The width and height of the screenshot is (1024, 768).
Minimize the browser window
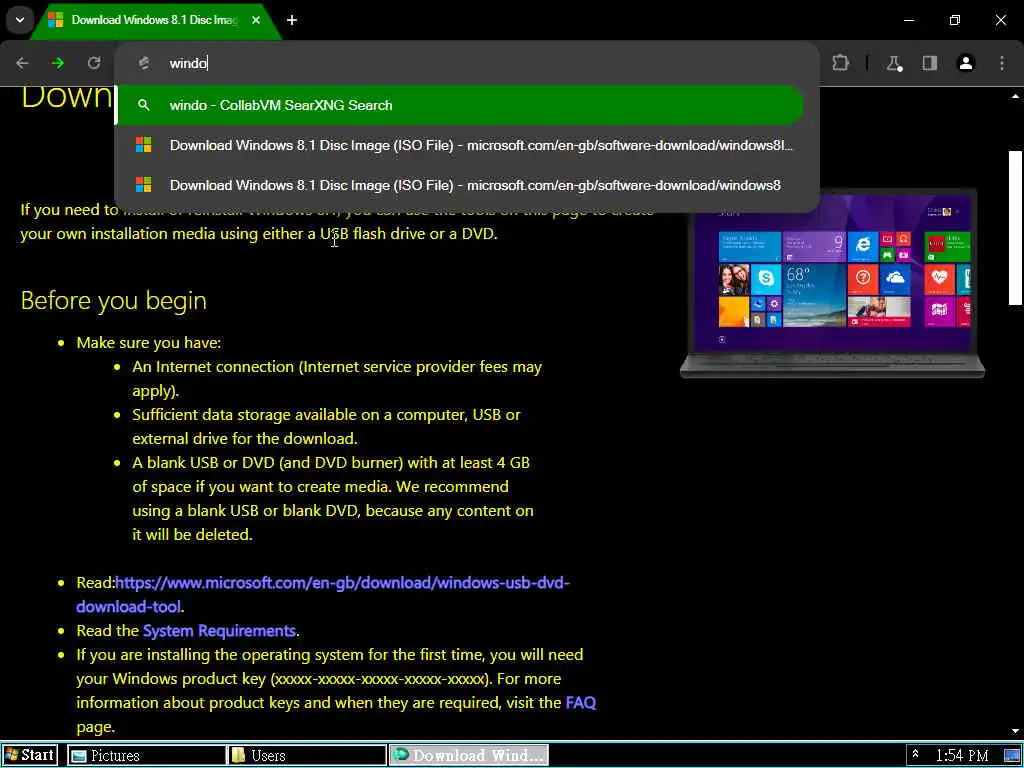pos(908,20)
